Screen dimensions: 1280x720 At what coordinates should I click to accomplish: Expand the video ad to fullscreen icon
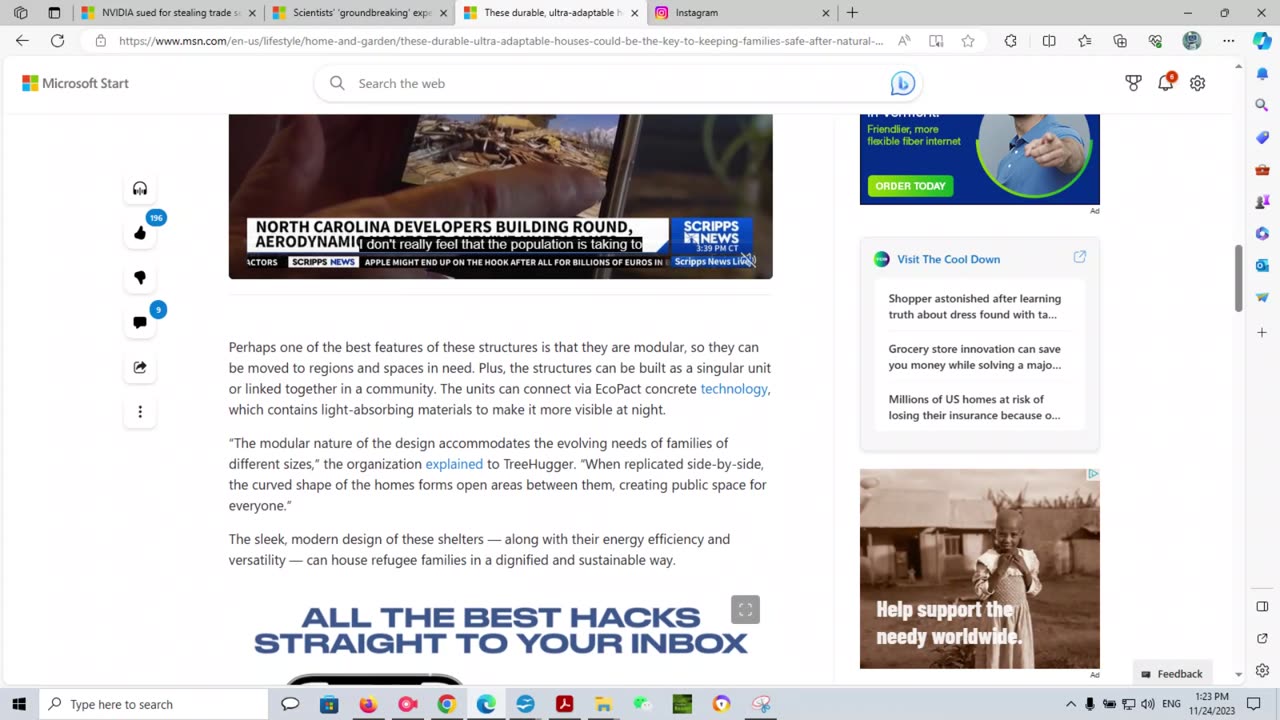click(745, 609)
